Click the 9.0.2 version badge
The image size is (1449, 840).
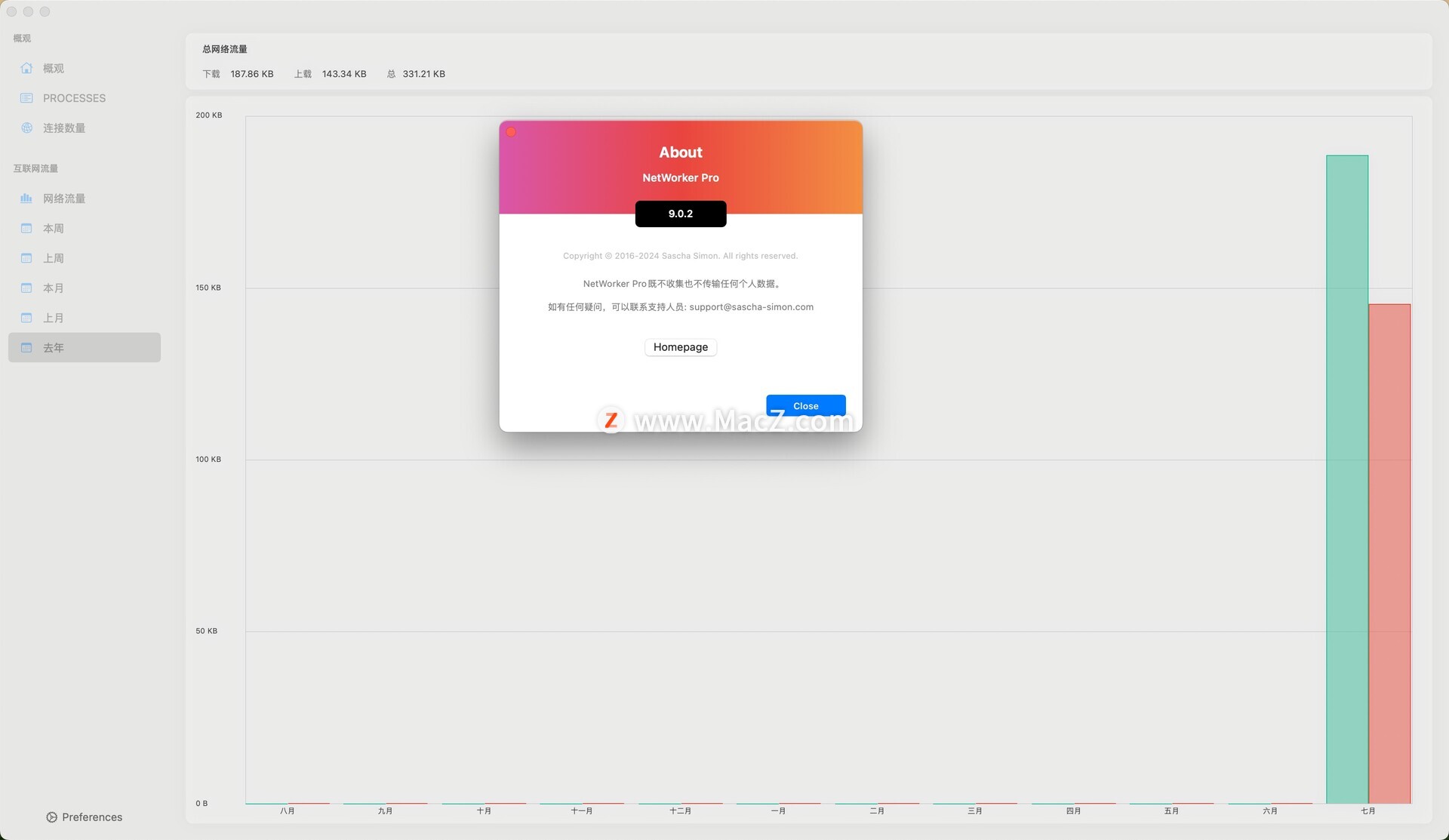point(680,214)
